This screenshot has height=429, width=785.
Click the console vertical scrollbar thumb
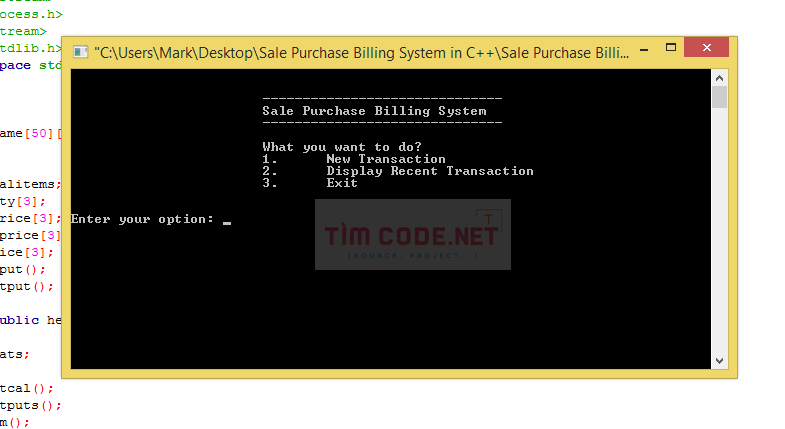719,97
